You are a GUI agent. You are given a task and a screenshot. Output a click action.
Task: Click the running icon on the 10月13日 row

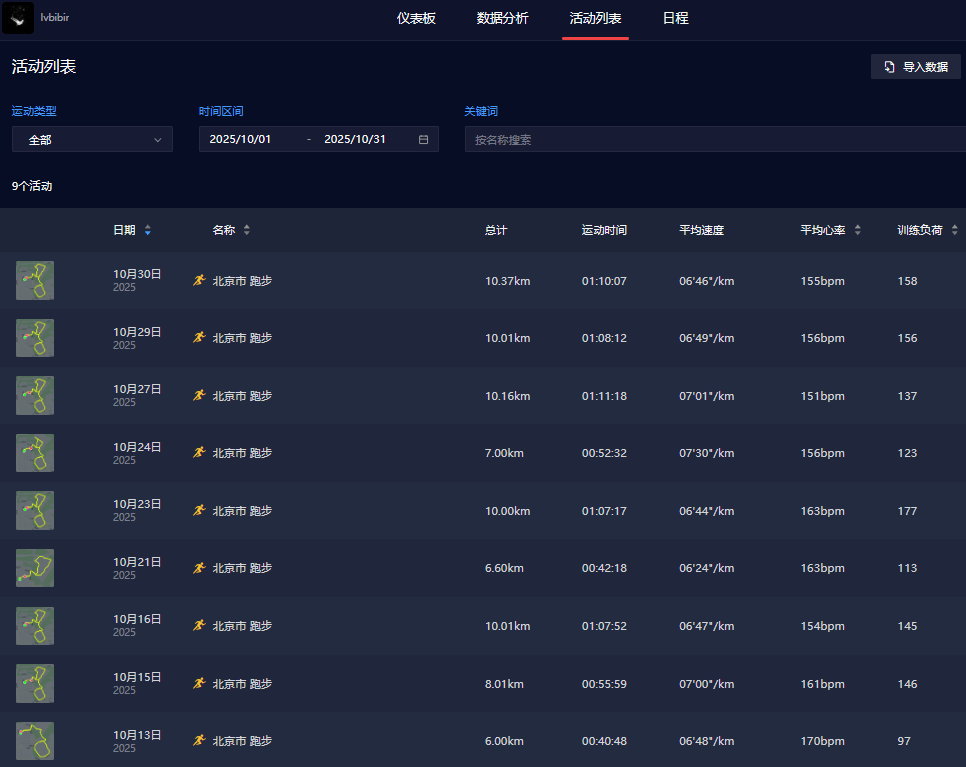(199, 741)
